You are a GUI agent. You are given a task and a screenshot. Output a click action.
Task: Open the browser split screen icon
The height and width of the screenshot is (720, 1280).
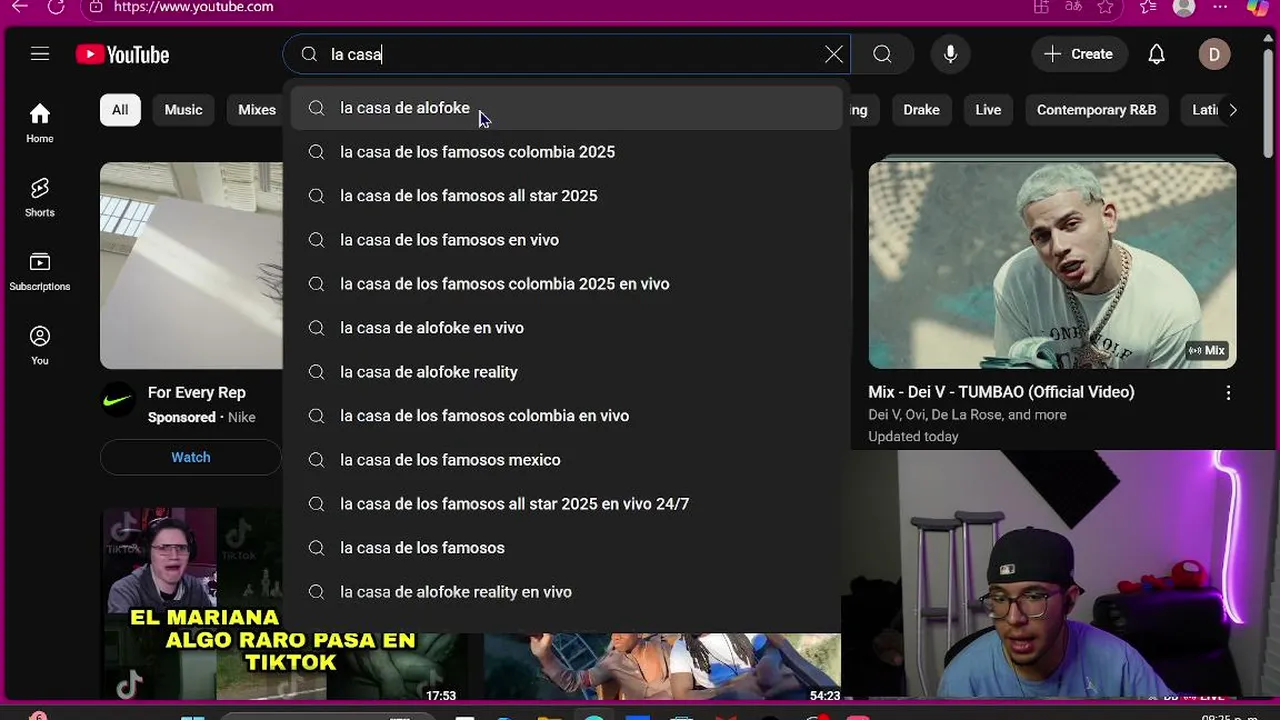point(1041,7)
